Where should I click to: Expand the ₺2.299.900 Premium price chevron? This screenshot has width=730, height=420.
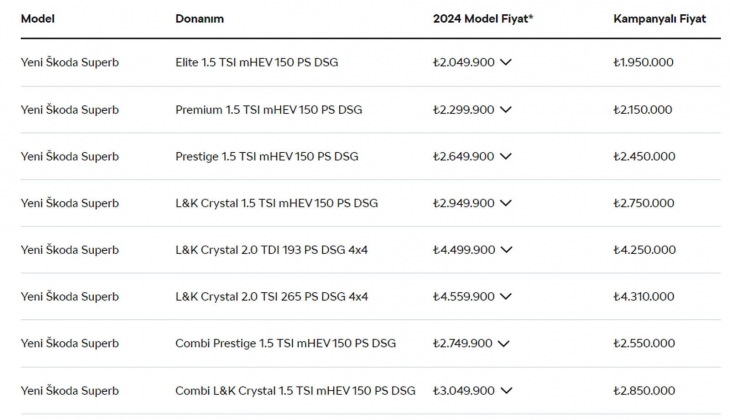(x=505, y=109)
